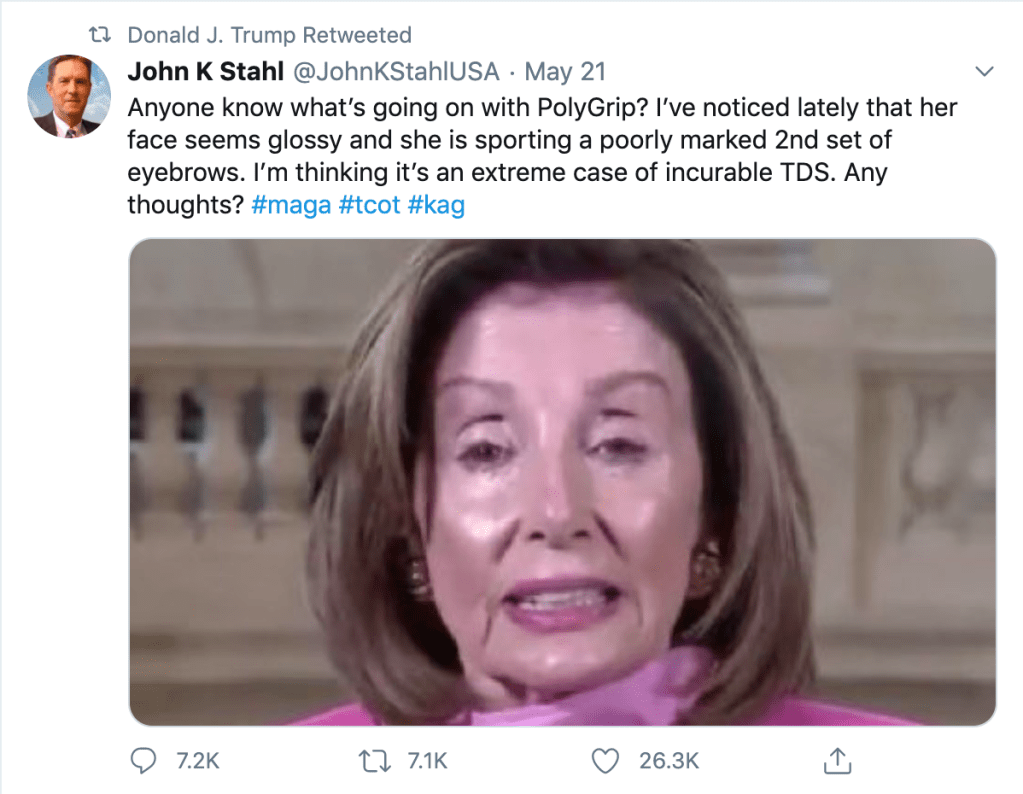1023x794 pixels.
Task: Click the small retweeted indicator icon at top
Action: 98,35
